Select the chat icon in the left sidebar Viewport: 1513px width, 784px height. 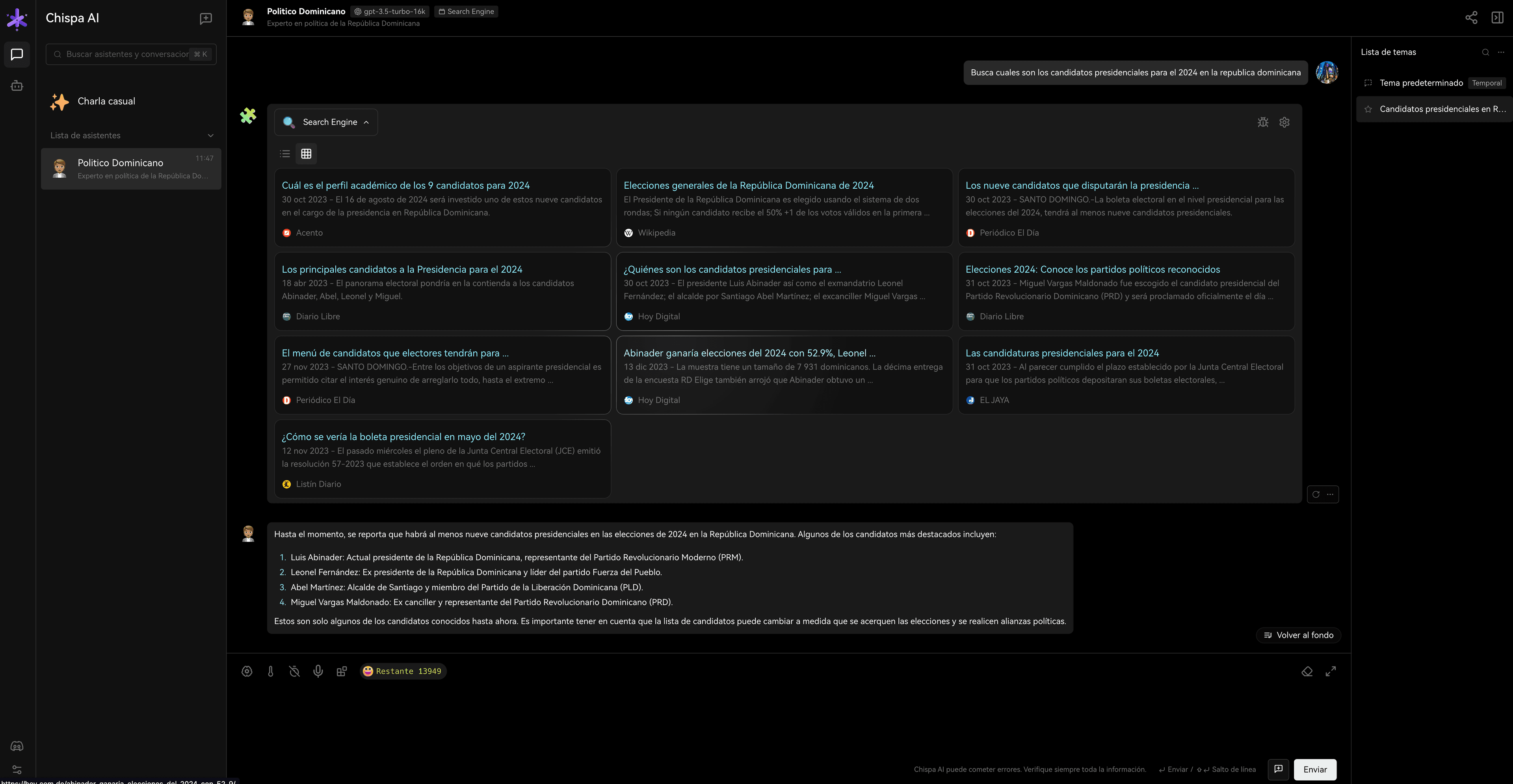[17, 55]
